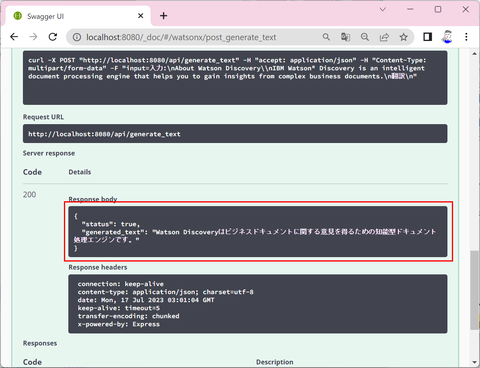Go forward using the browser forward arrow

(x=33, y=37)
